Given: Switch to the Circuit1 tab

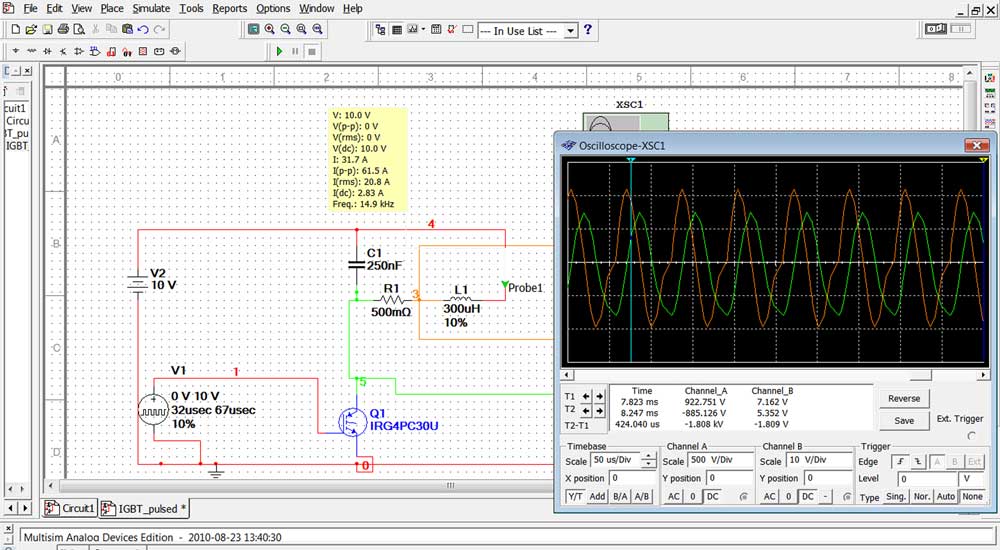Looking at the screenshot, I should [x=70, y=508].
